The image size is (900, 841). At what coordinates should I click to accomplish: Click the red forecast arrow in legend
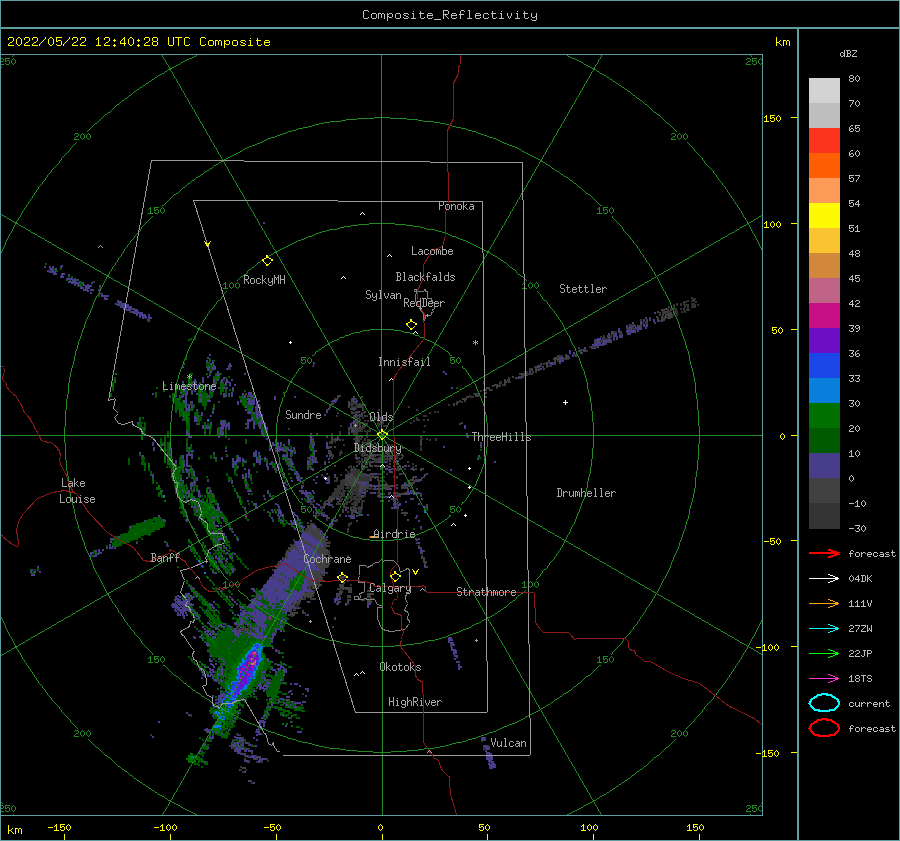(x=824, y=553)
